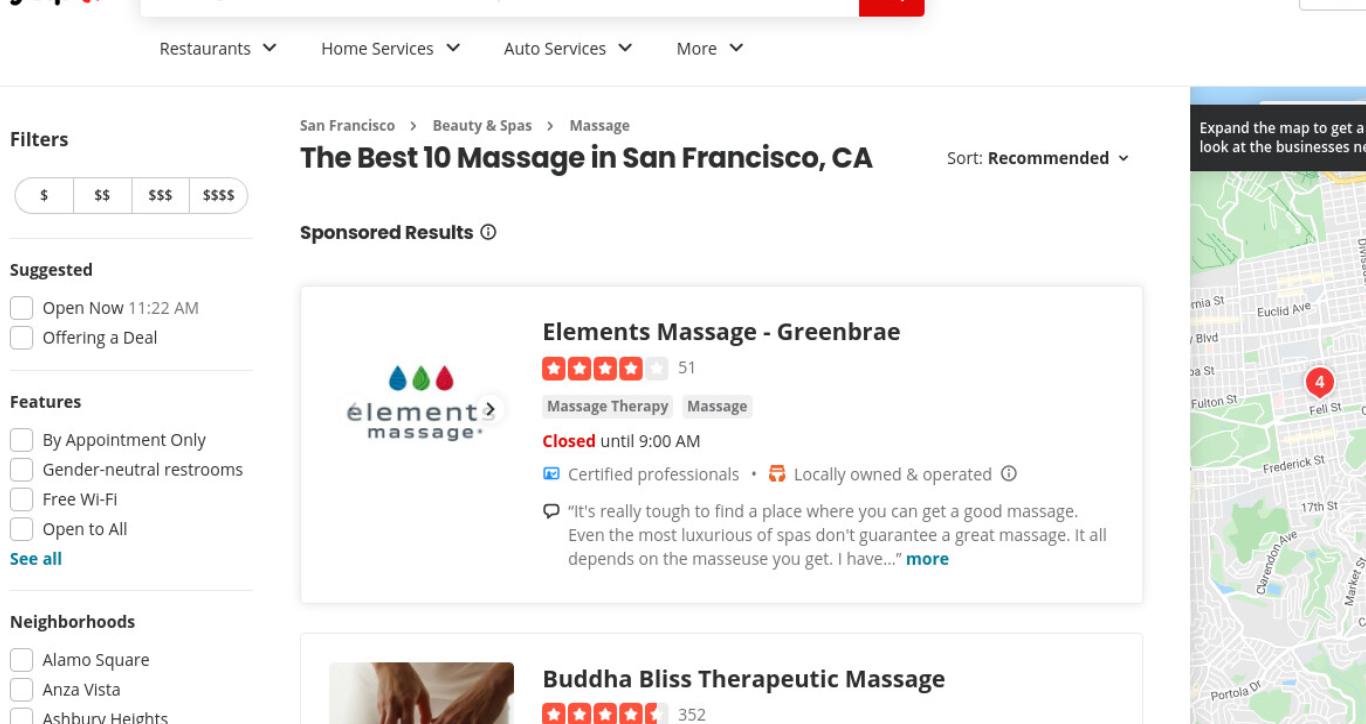Click next photo arrow on Elements Massage logo
The width and height of the screenshot is (1366, 724).
(489, 408)
